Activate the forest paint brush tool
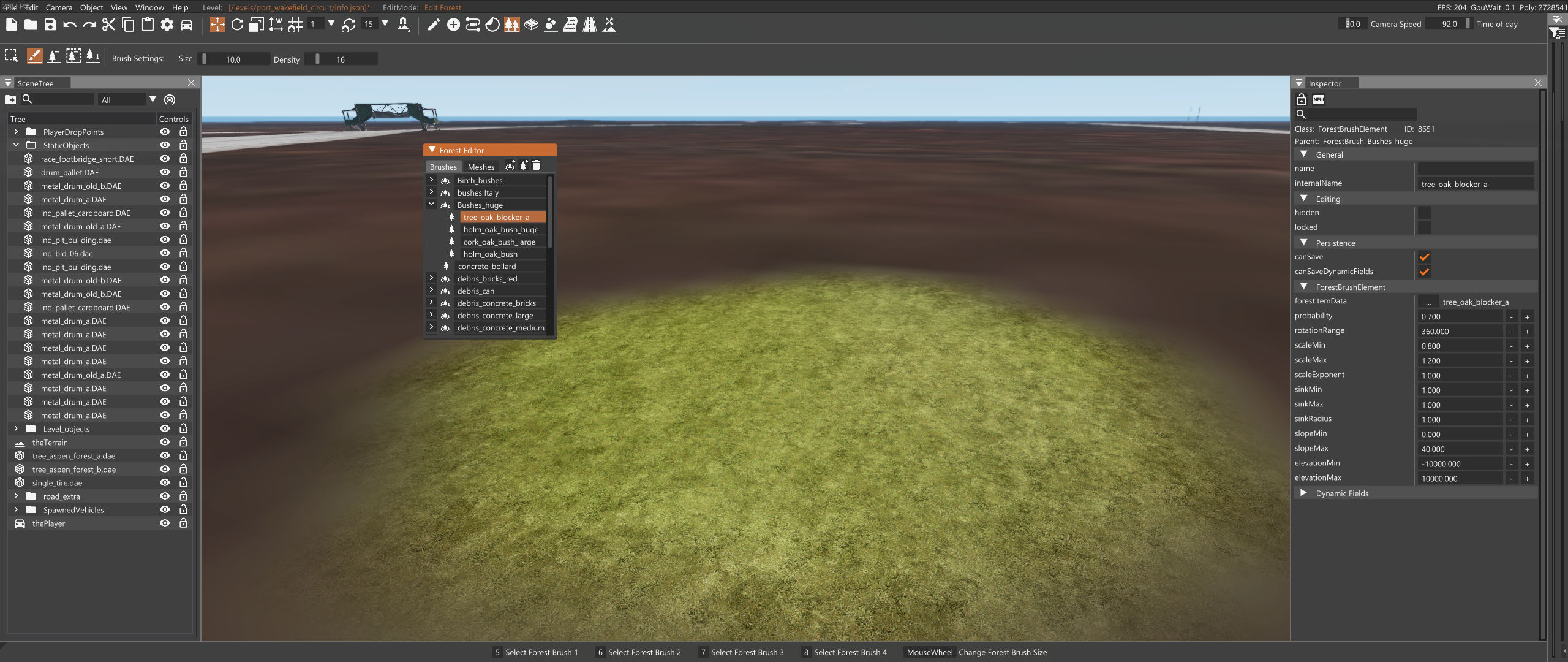 coord(34,56)
